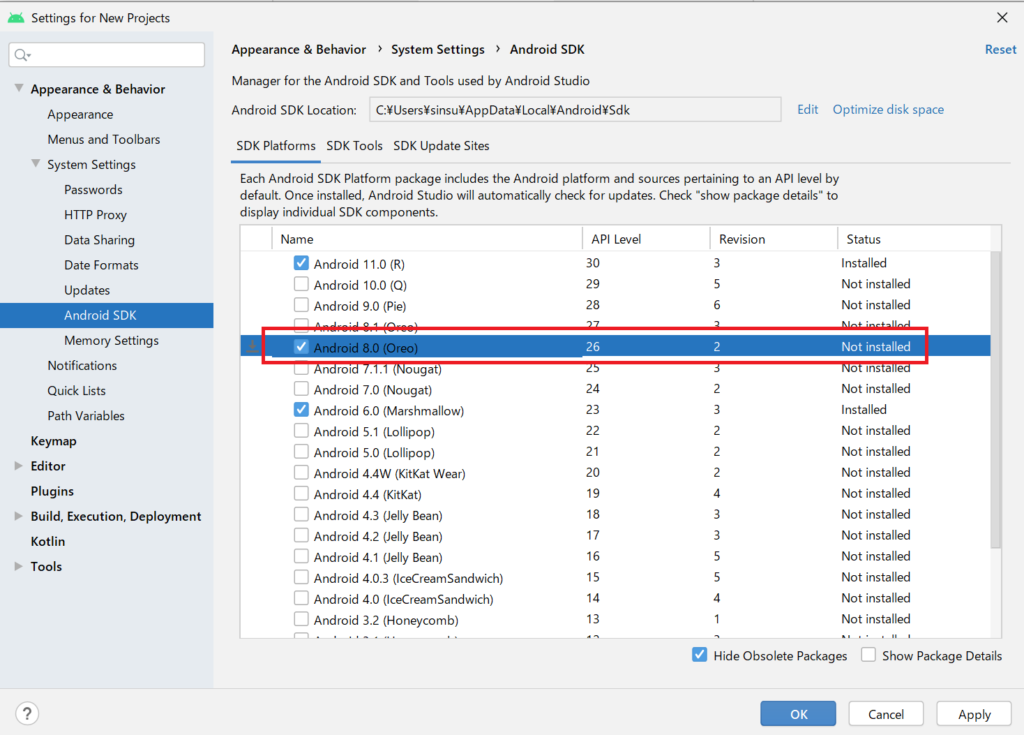
Task: Select the Android 4.0 (IceCreamSandwich) row
Action: click(615, 598)
